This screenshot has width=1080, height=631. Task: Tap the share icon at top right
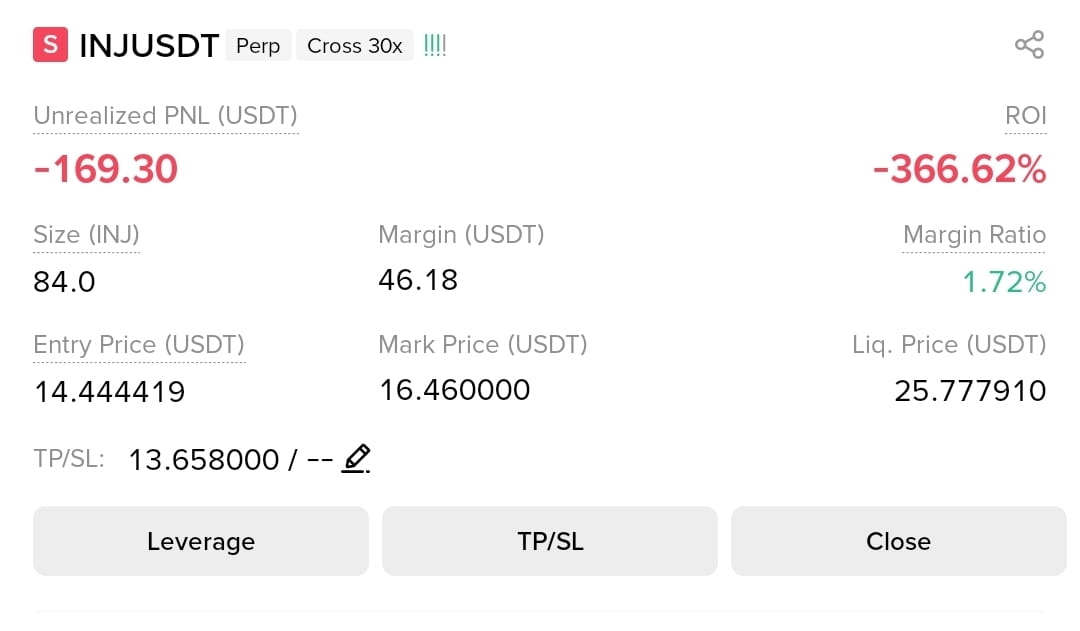click(1029, 45)
